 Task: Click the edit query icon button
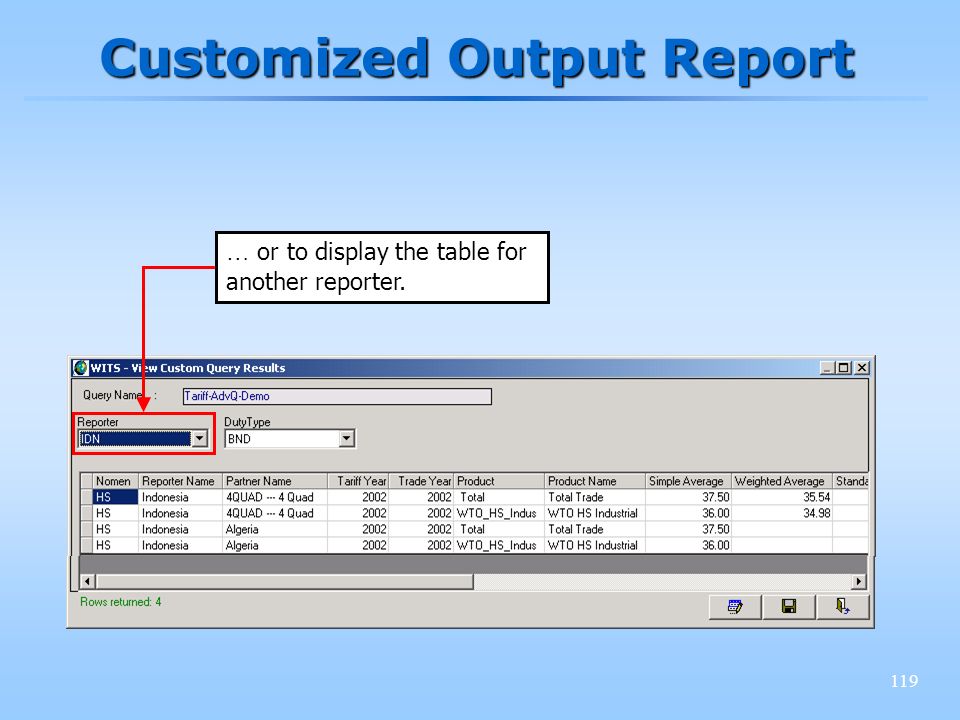click(x=735, y=607)
